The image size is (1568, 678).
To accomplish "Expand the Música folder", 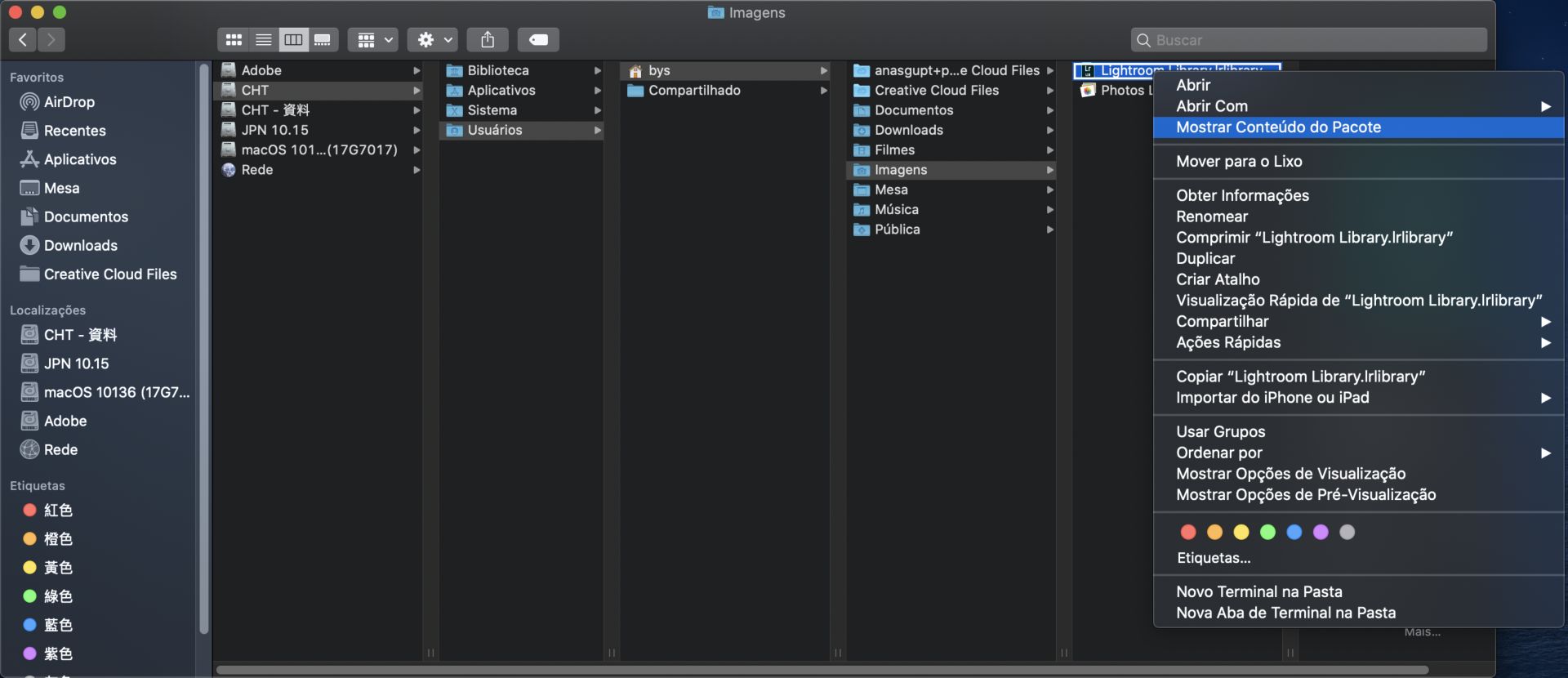I will 1050,210.
